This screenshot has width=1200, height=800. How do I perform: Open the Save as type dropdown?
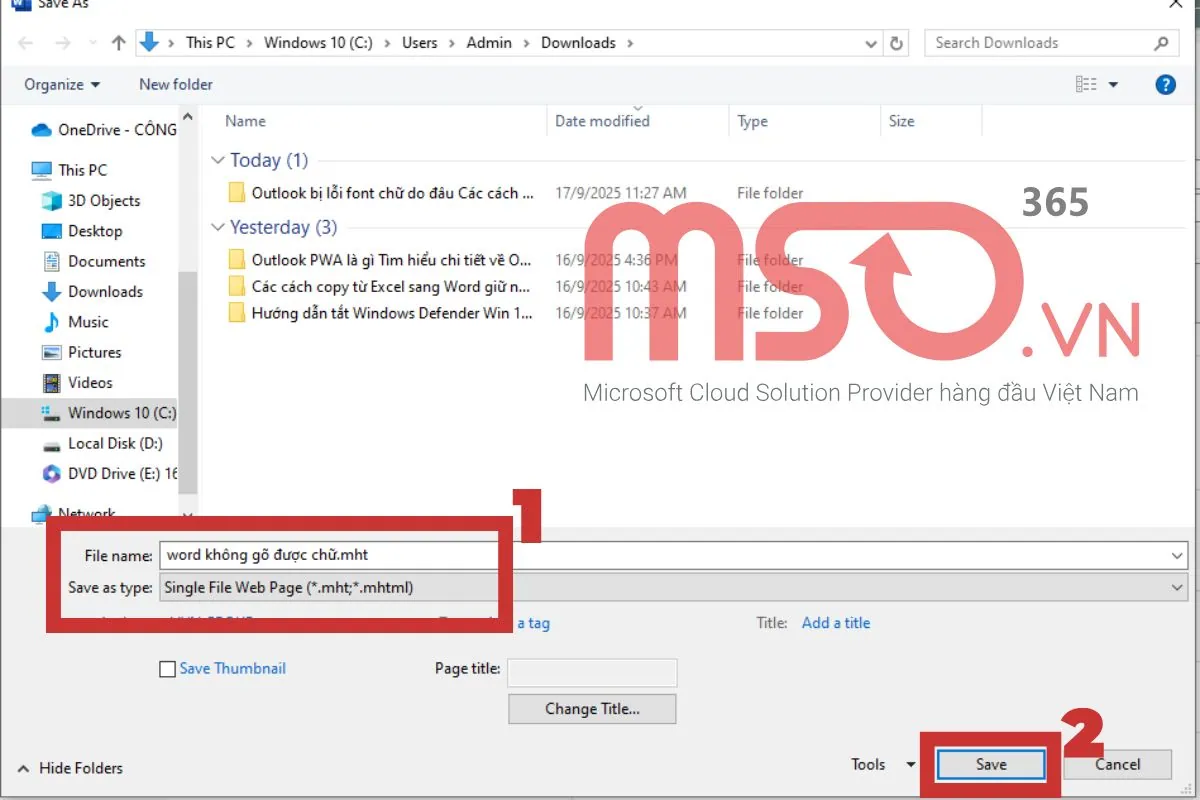pos(1177,588)
